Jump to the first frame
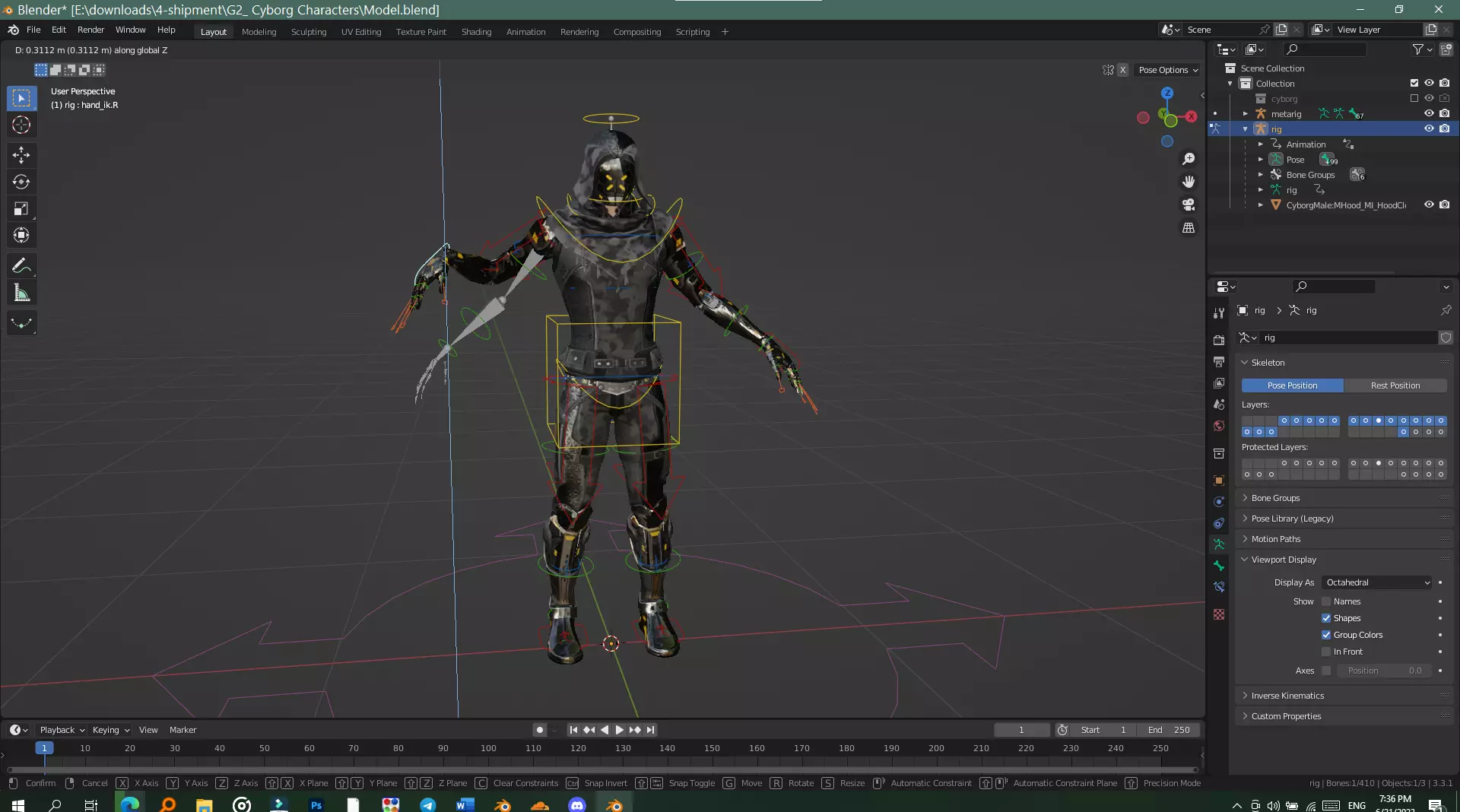 [573, 730]
